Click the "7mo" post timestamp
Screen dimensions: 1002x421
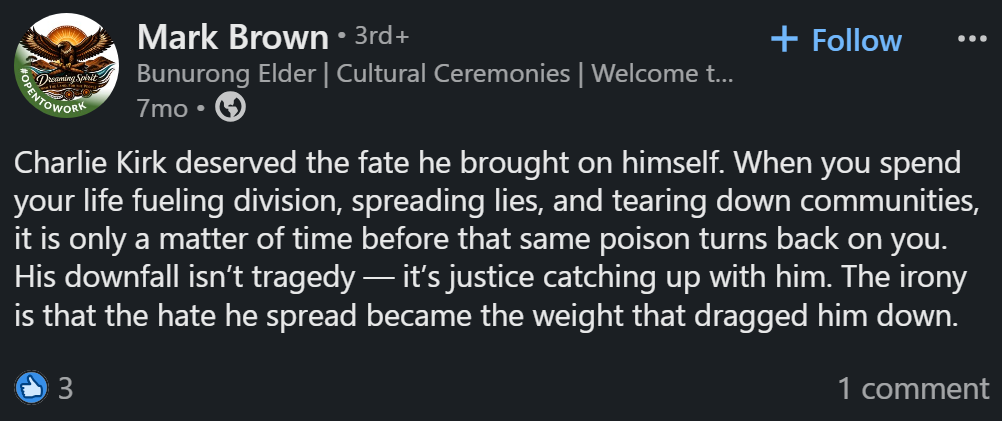[161, 108]
